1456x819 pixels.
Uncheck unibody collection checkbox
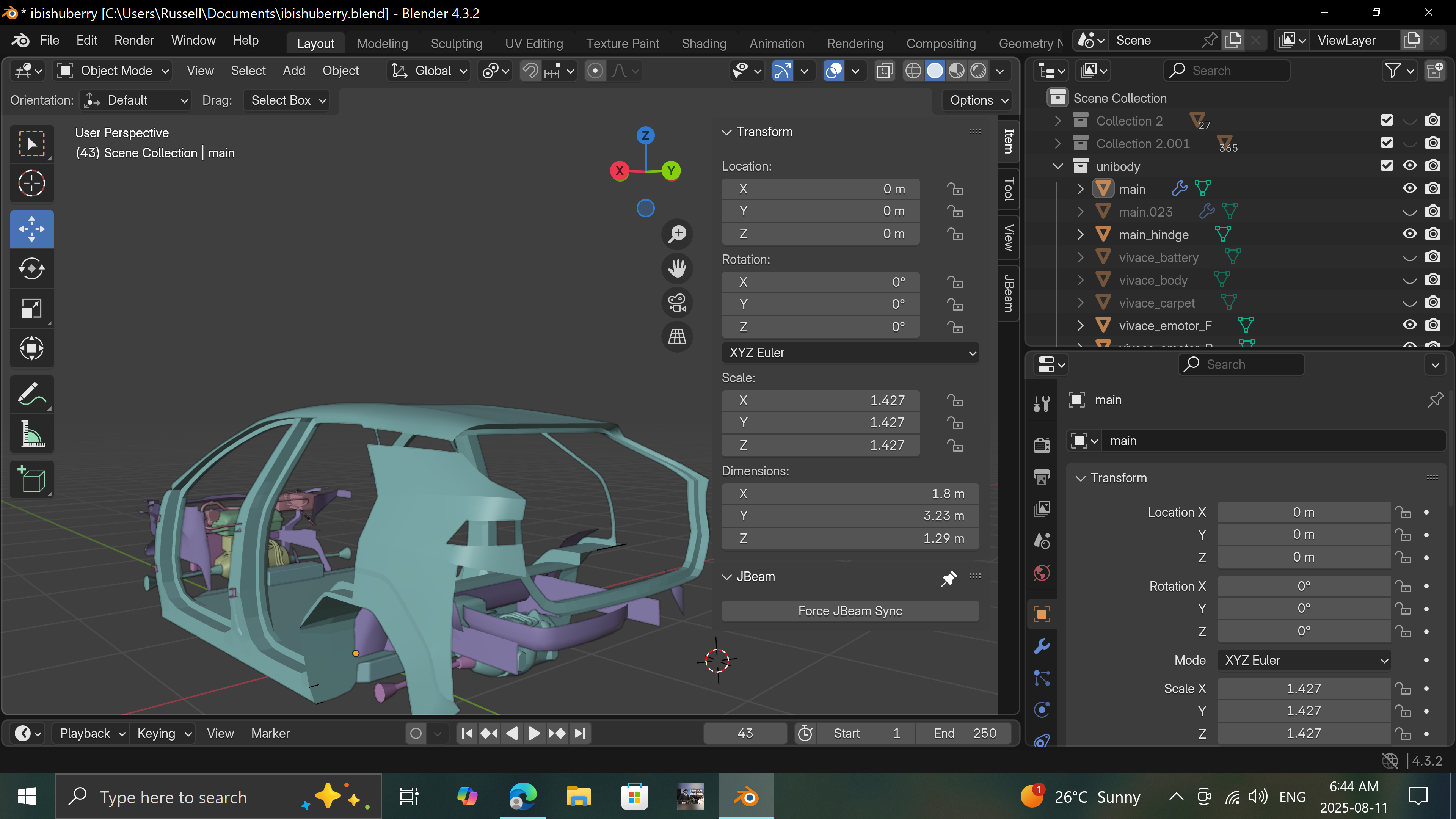[x=1387, y=166]
